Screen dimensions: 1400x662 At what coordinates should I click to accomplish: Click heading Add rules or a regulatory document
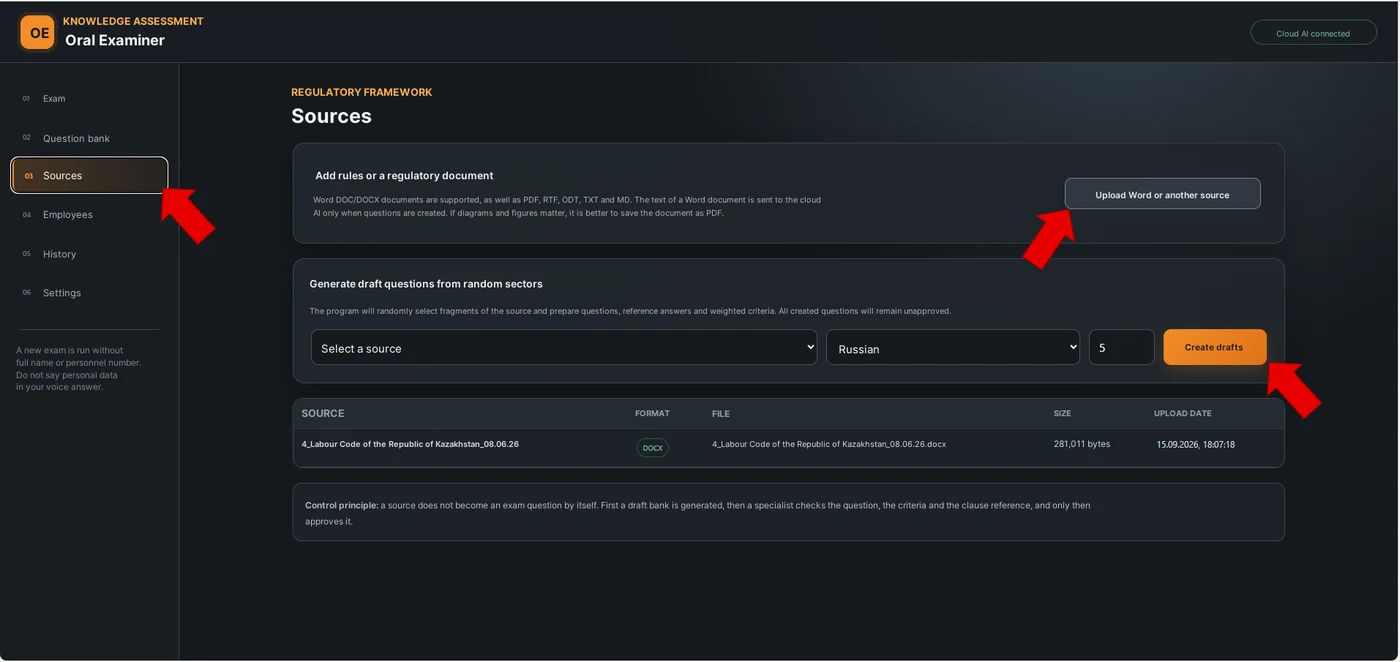point(404,175)
